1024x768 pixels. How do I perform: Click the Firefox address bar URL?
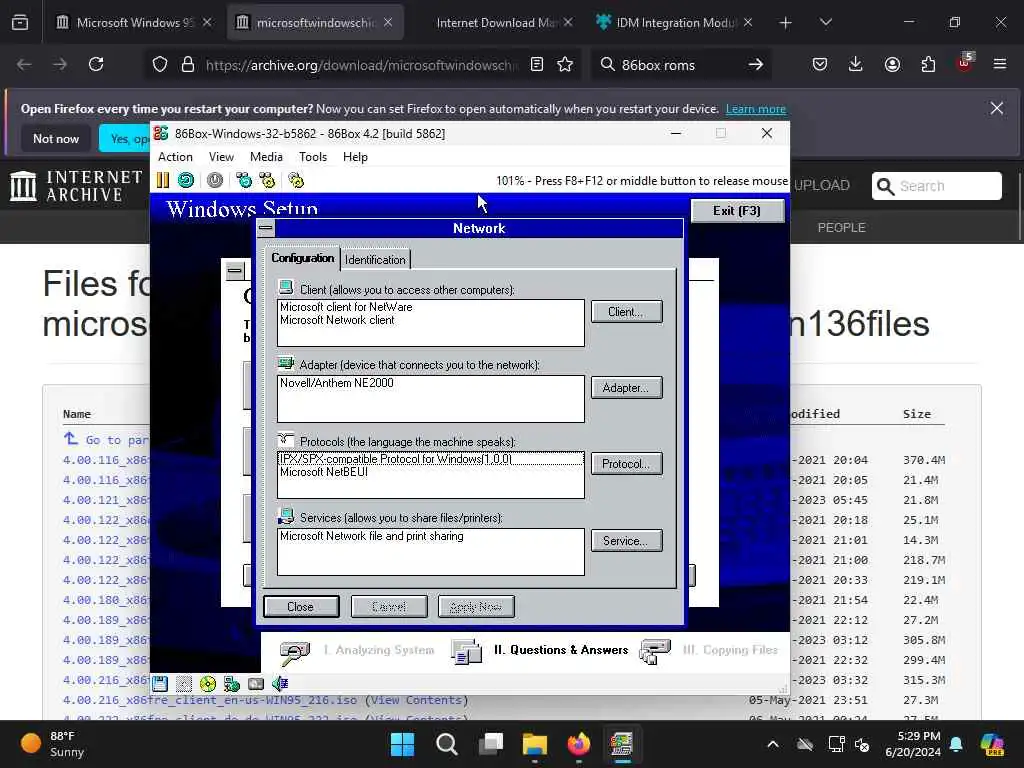click(362, 65)
